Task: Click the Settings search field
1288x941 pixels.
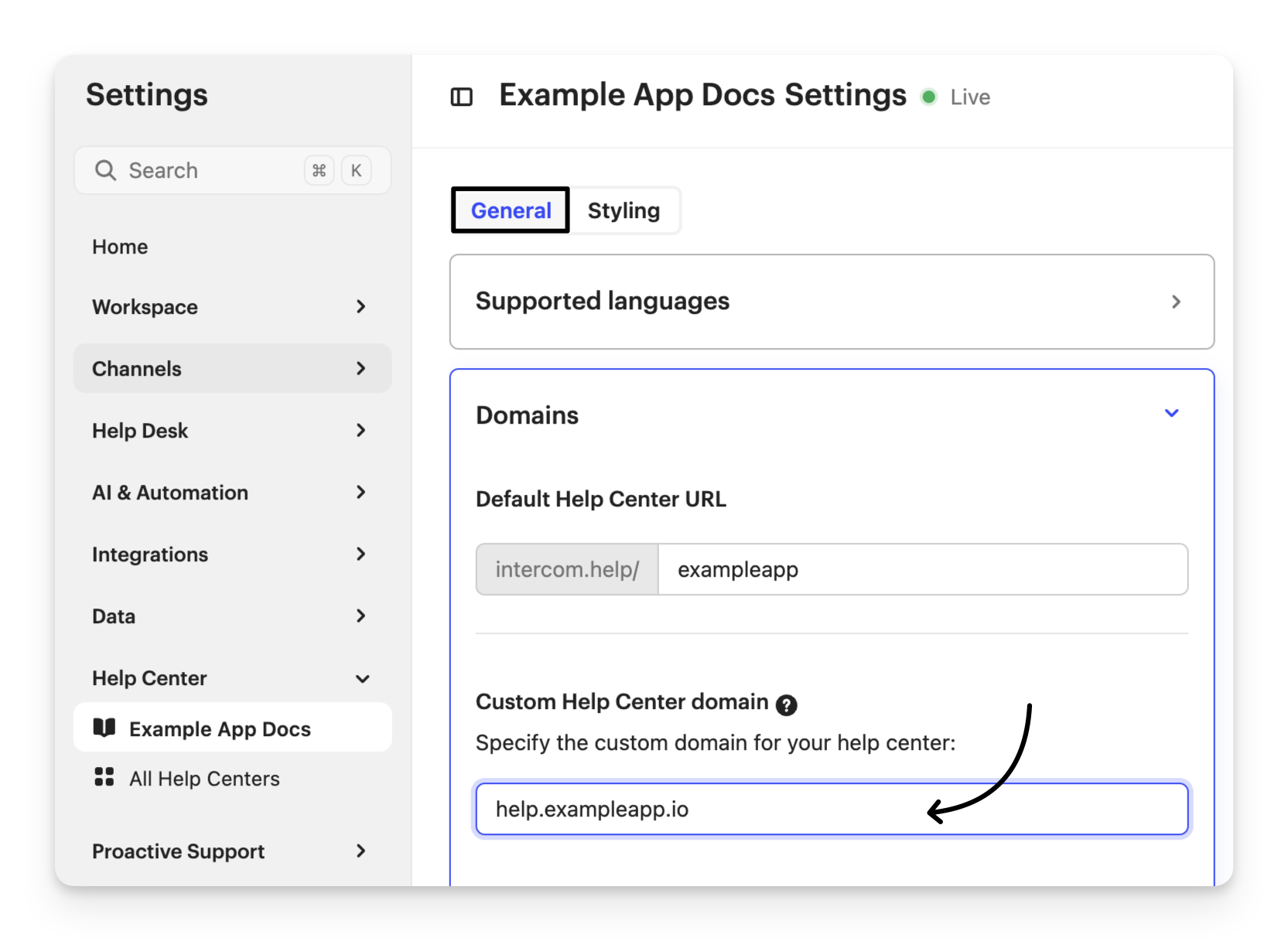Action: [x=209, y=170]
